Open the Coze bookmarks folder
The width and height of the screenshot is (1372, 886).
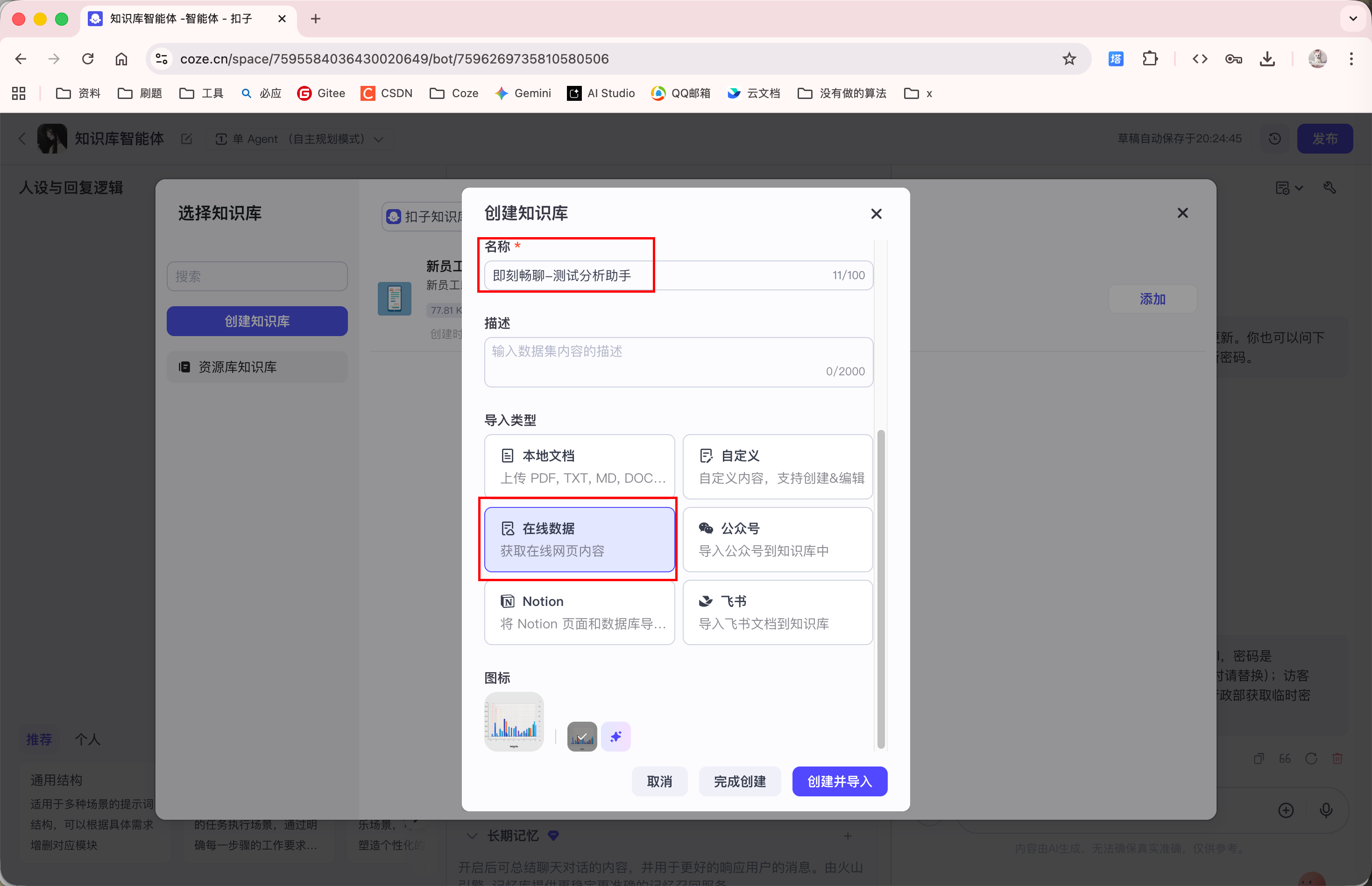(454, 93)
